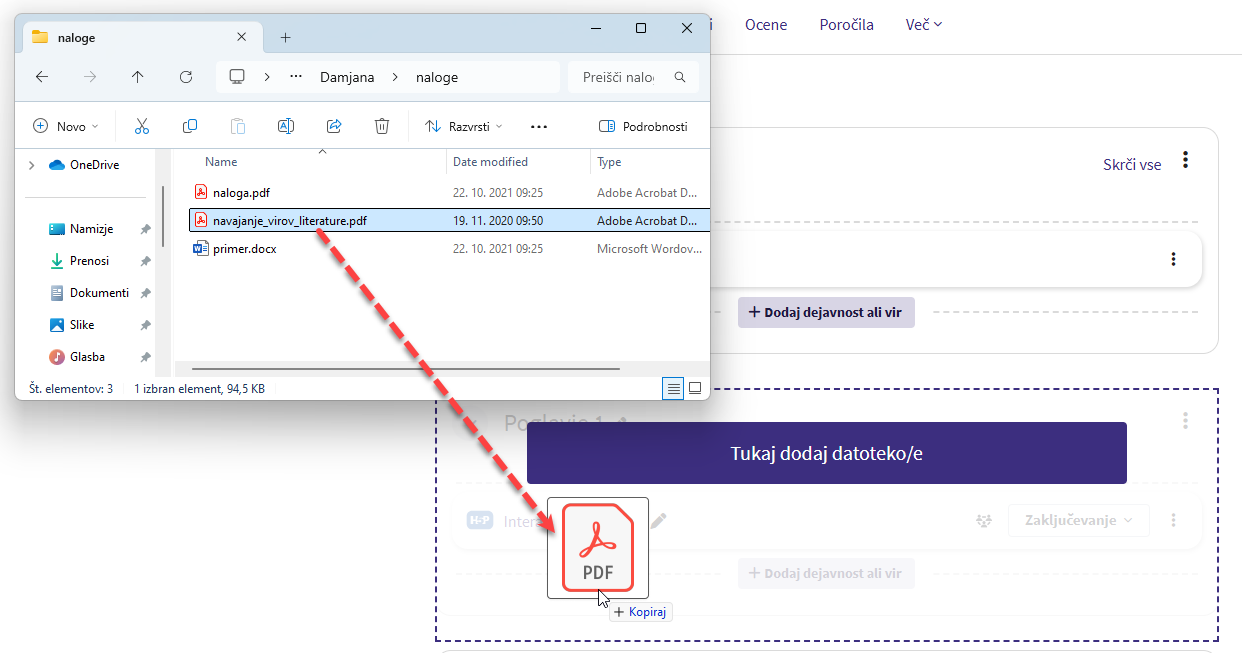Open the Več menu
Viewport: 1245px width, 653px height.
click(923, 25)
